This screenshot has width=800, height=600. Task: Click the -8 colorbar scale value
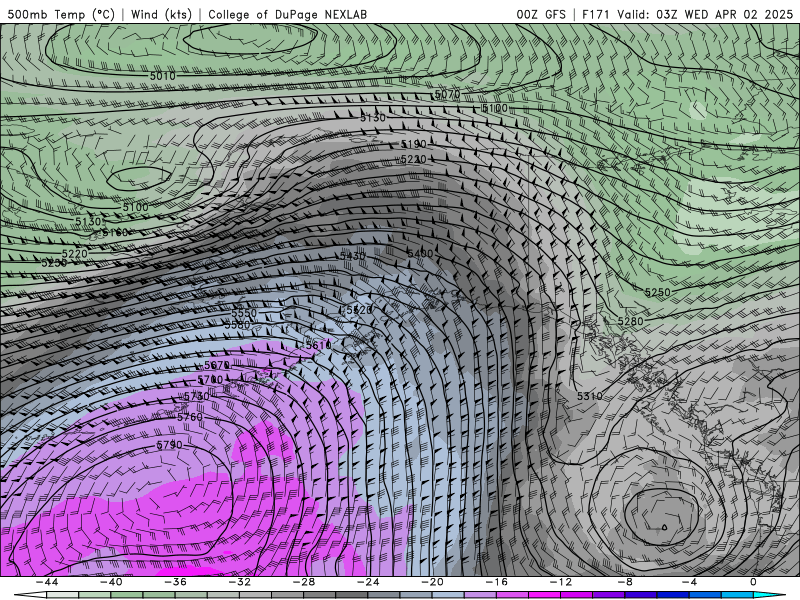(625, 582)
